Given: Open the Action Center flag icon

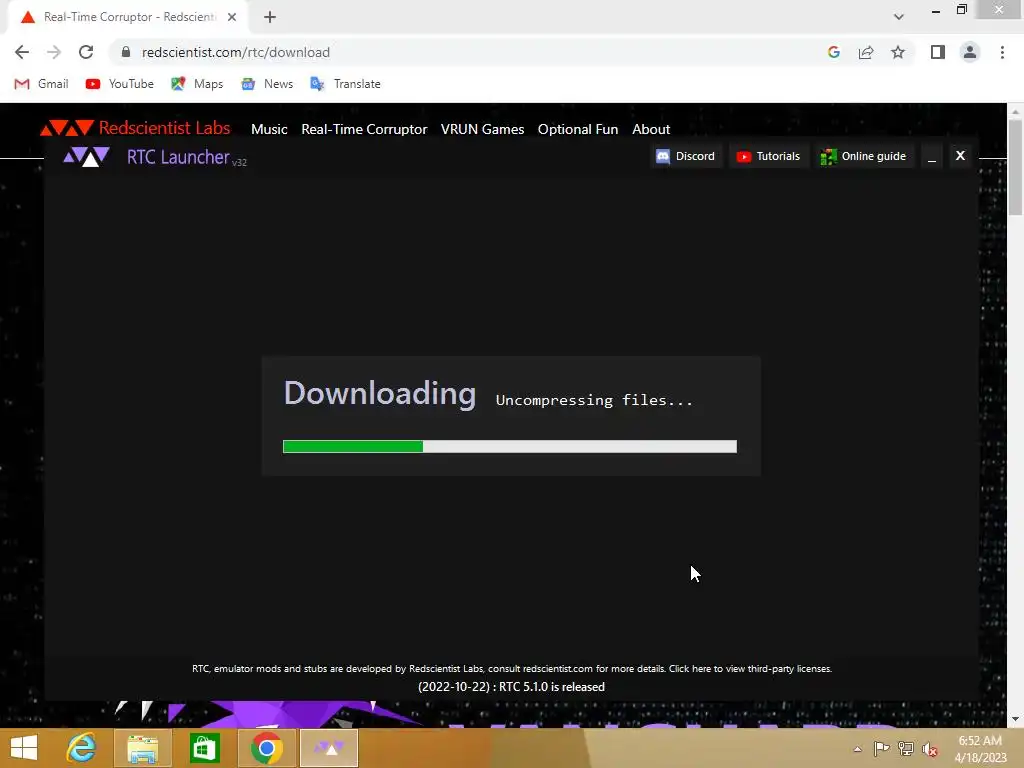Looking at the screenshot, I should pos(881,748).
